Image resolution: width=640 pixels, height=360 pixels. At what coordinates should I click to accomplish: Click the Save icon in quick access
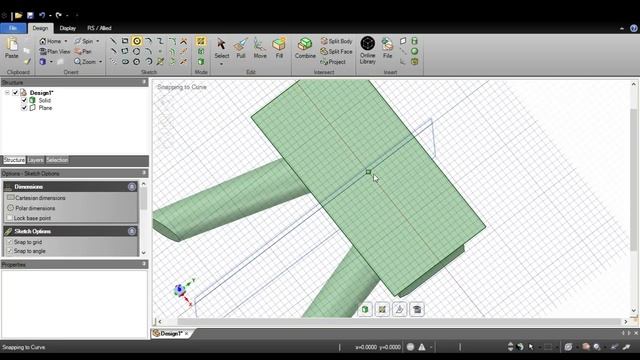[30, 16]
